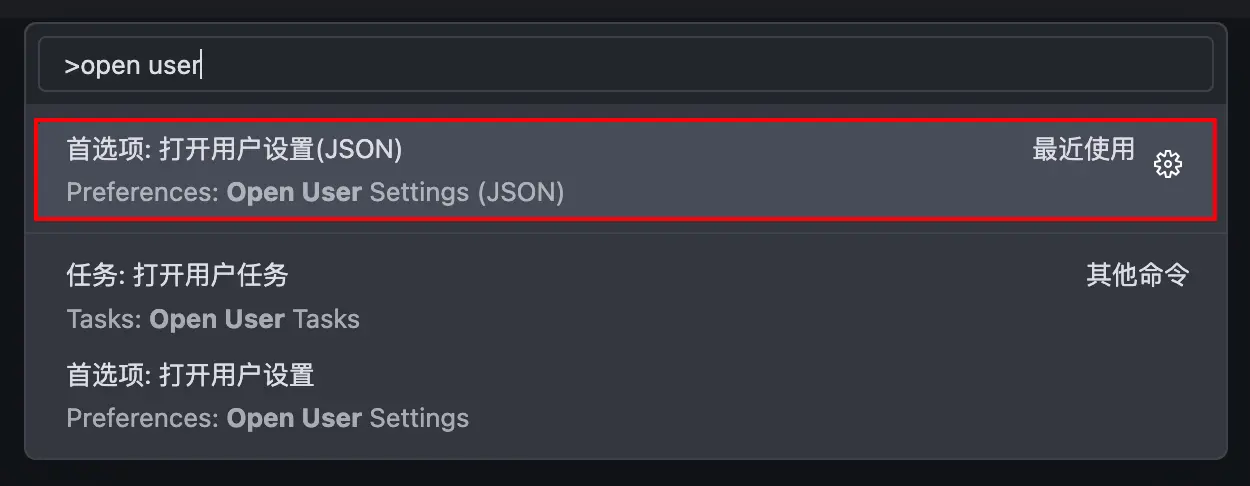Image resolution: width=1250 pixels, height=486 pixels.
Task: Click bold "Open User" in the bottom row
Action: pyautogui.click(x=294, y=417)
